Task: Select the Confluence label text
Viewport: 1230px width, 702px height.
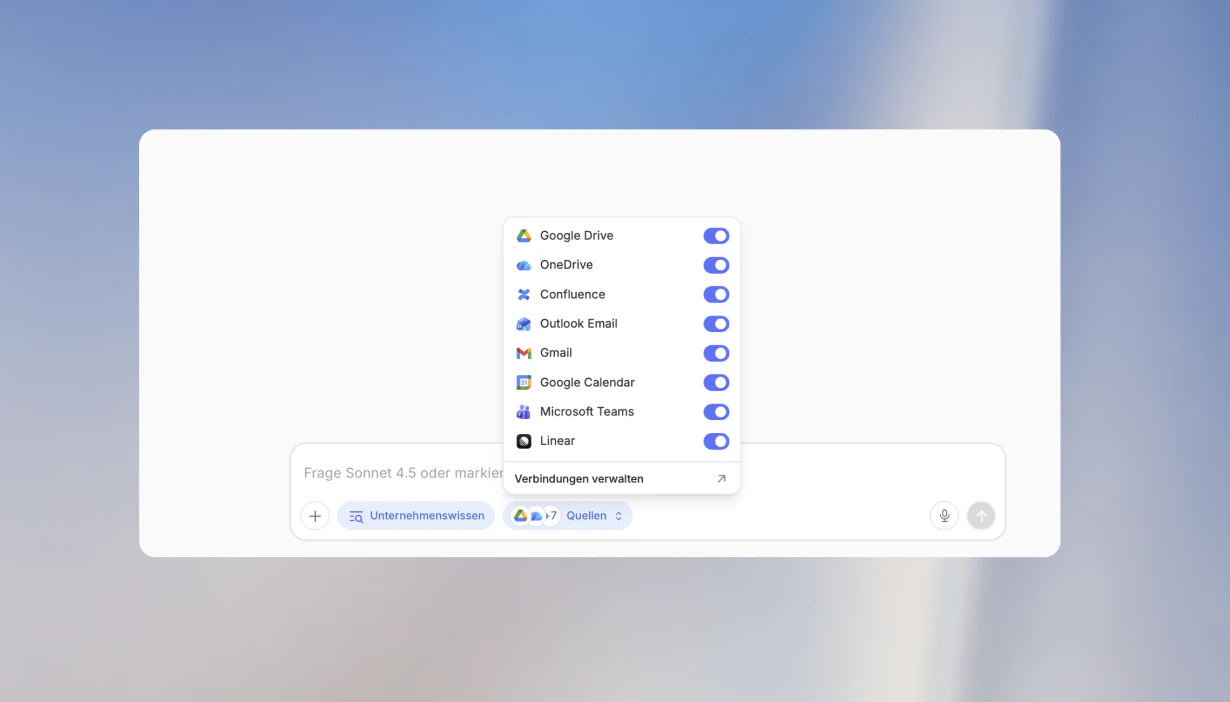Action: pos(572,294)
